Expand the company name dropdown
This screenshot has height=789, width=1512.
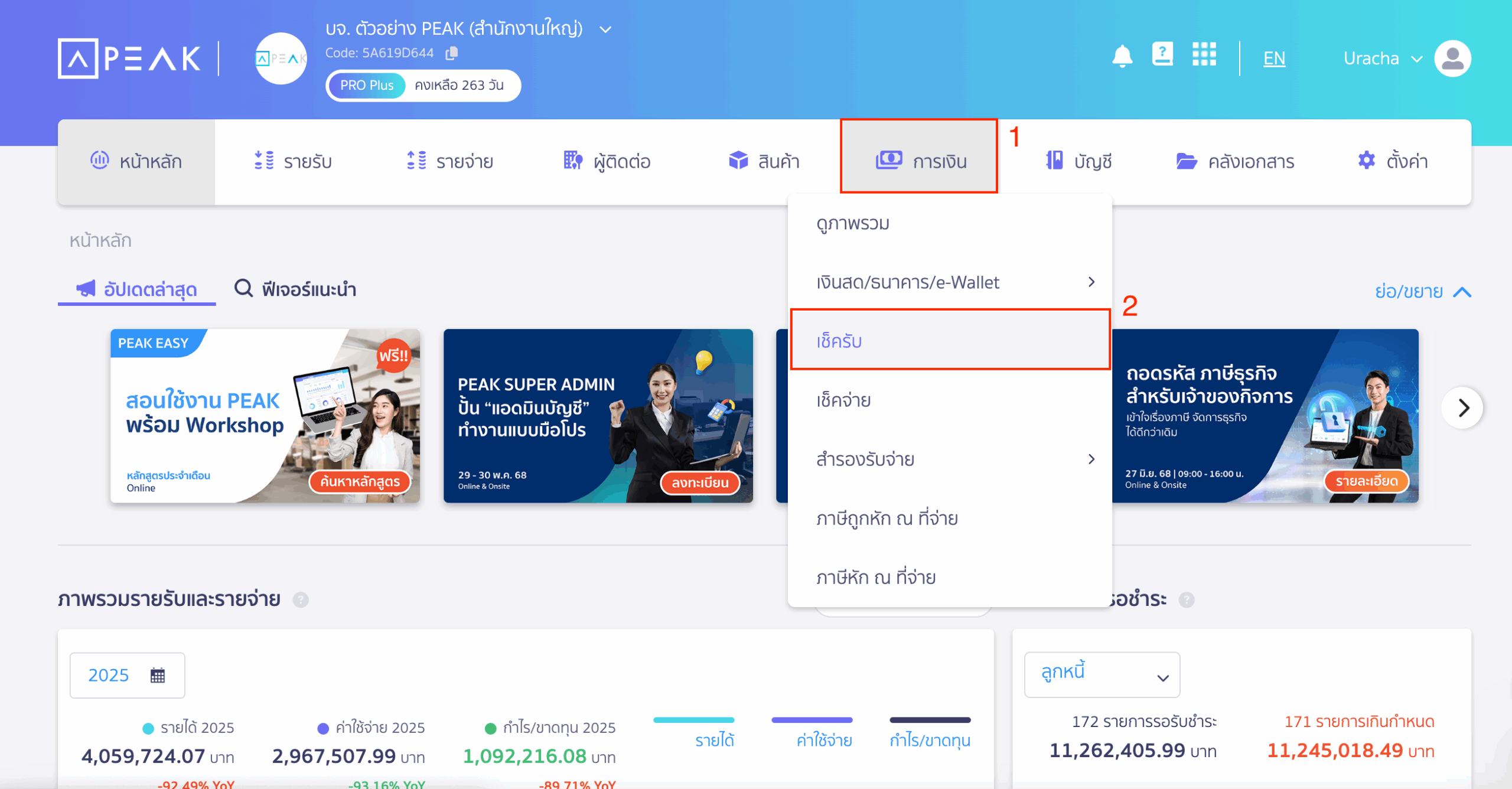pyautogui.click(x=605, y=30)
